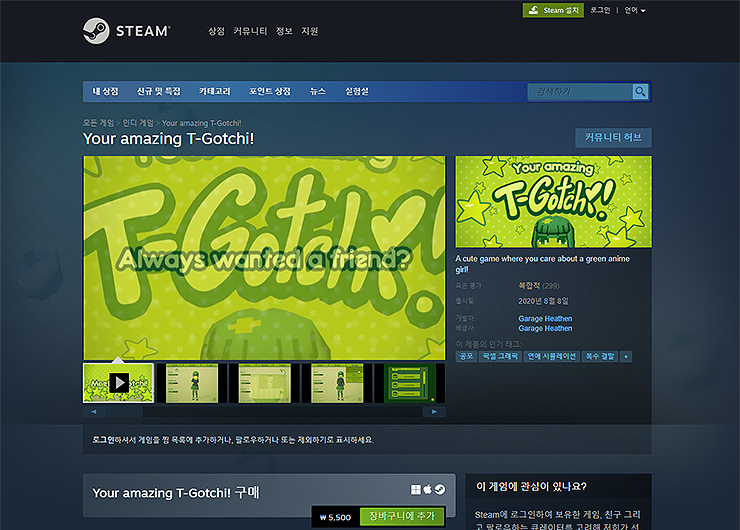Click the 복수 결말 tag

600,357
